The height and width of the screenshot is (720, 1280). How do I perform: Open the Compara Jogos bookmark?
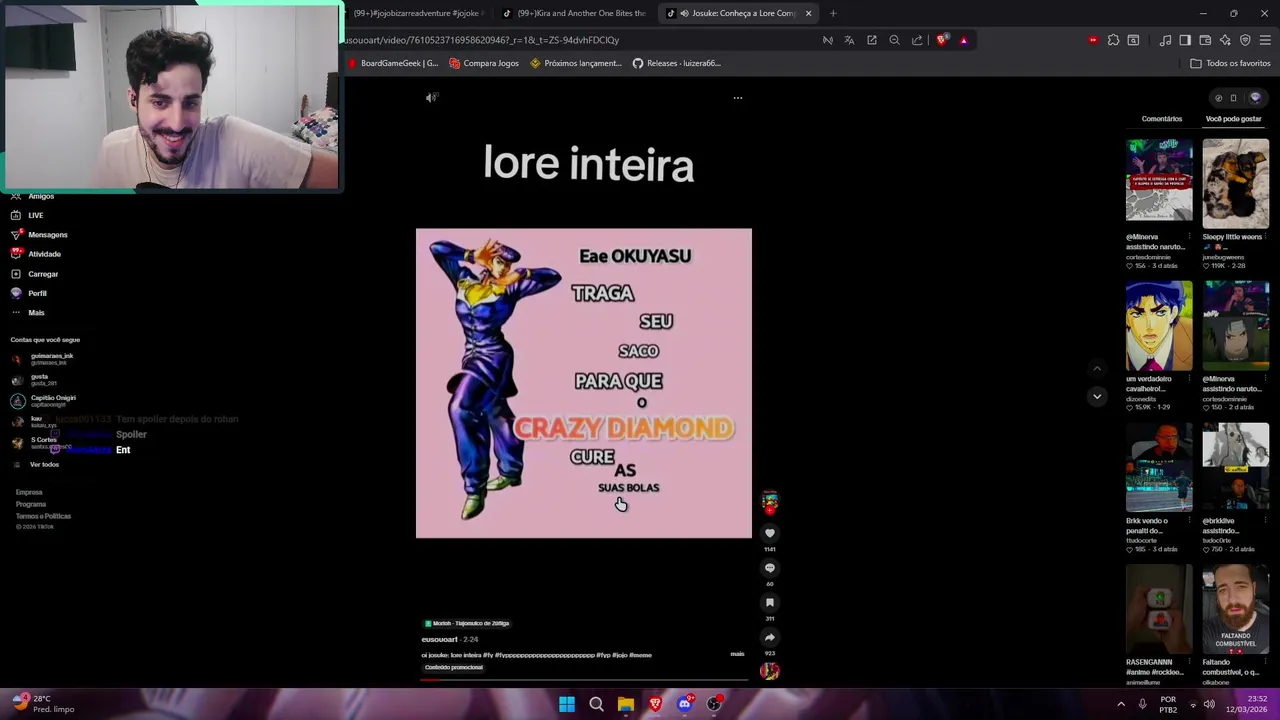click(485, 63)
